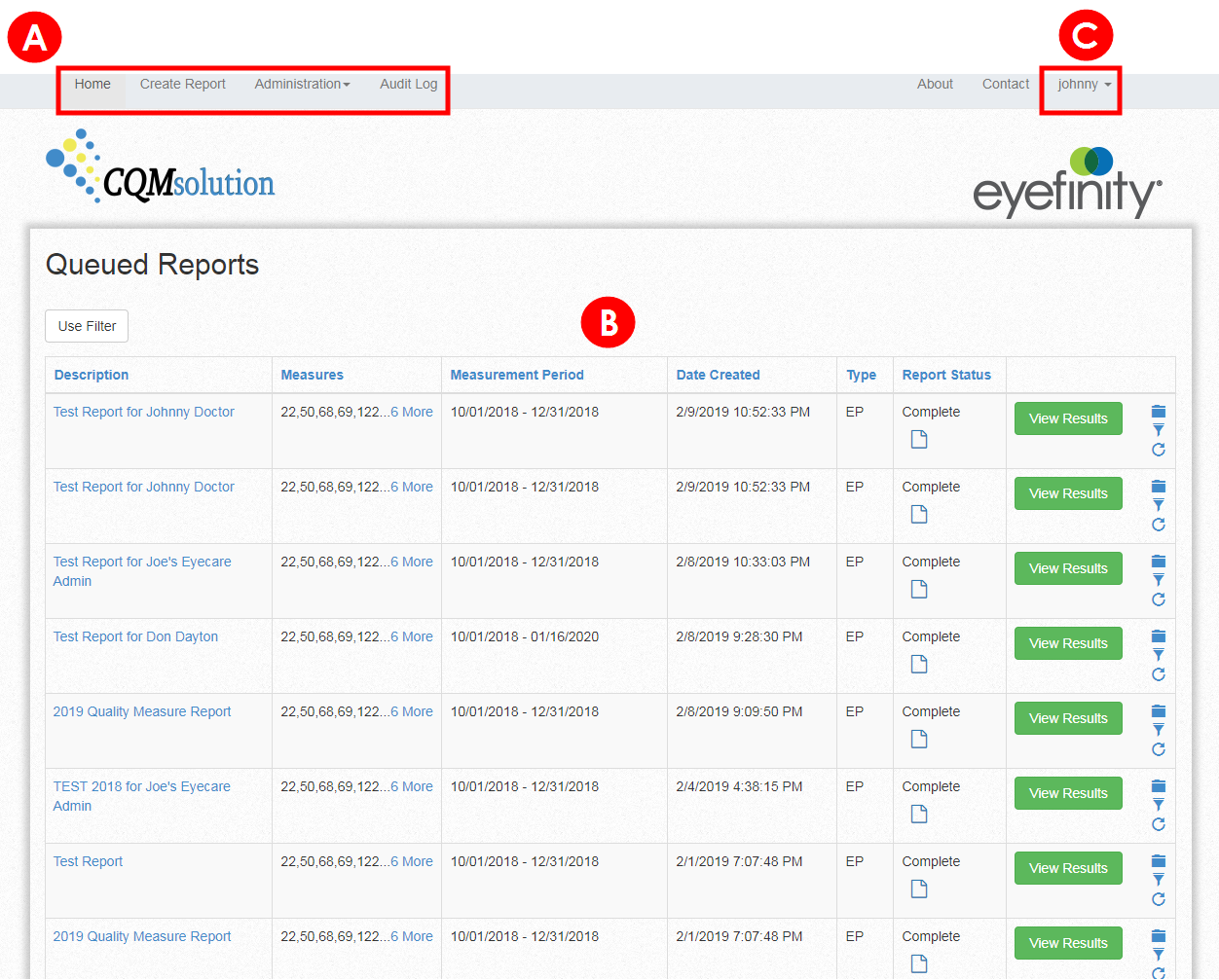Image resolution: width=1219 pixels, height=980 pixels.
Task: Open the johnny user dropdown
Action: [x=1083, y=85]
